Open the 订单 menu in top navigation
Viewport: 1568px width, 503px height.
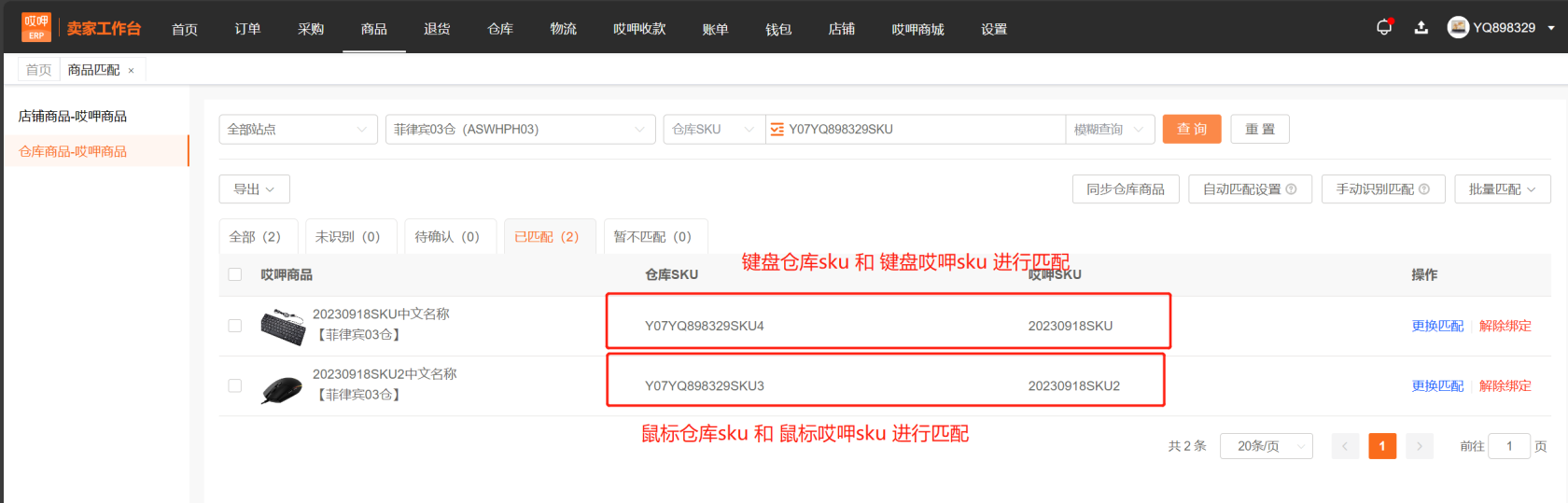(247, 29)
